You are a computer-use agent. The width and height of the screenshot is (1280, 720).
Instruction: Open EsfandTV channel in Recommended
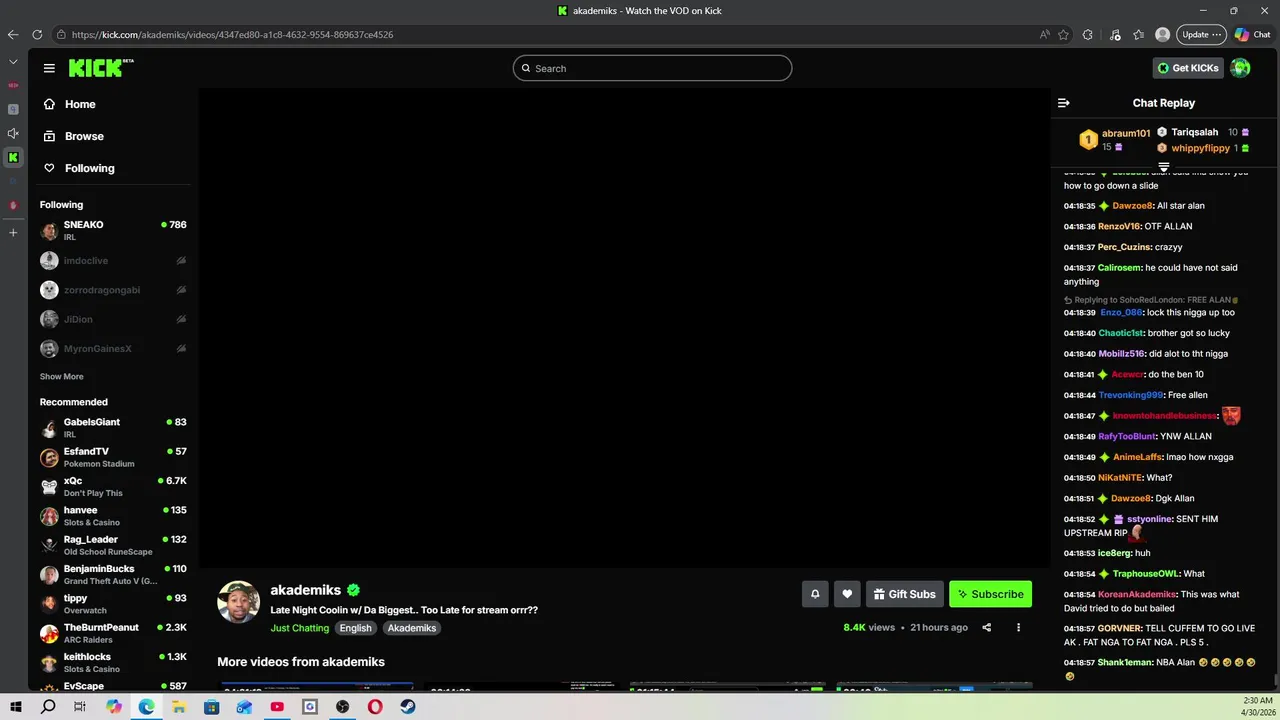(x=113, y=457)
